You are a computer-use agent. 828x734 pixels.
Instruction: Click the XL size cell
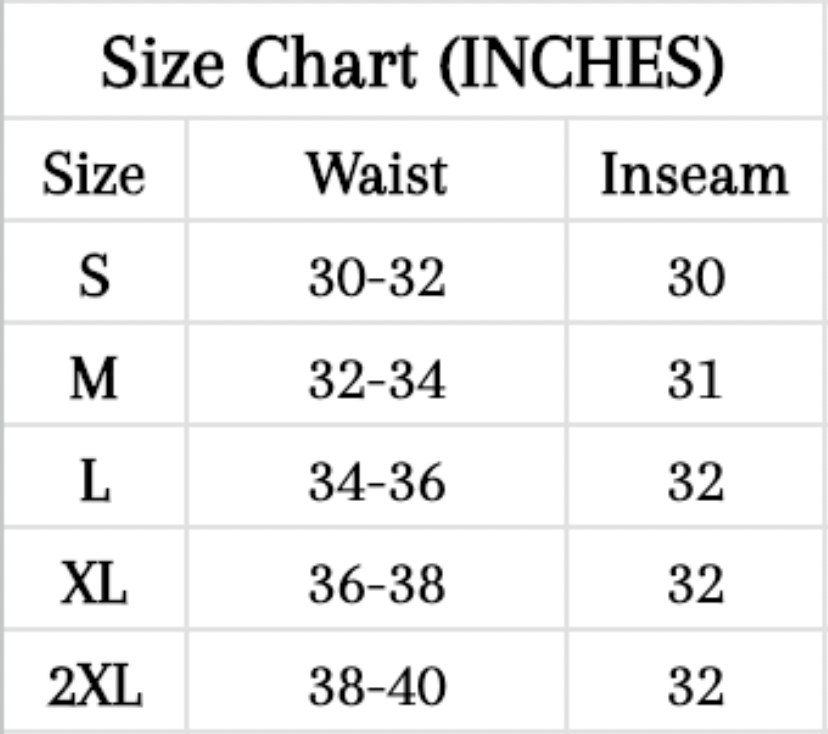pos(94,585)
